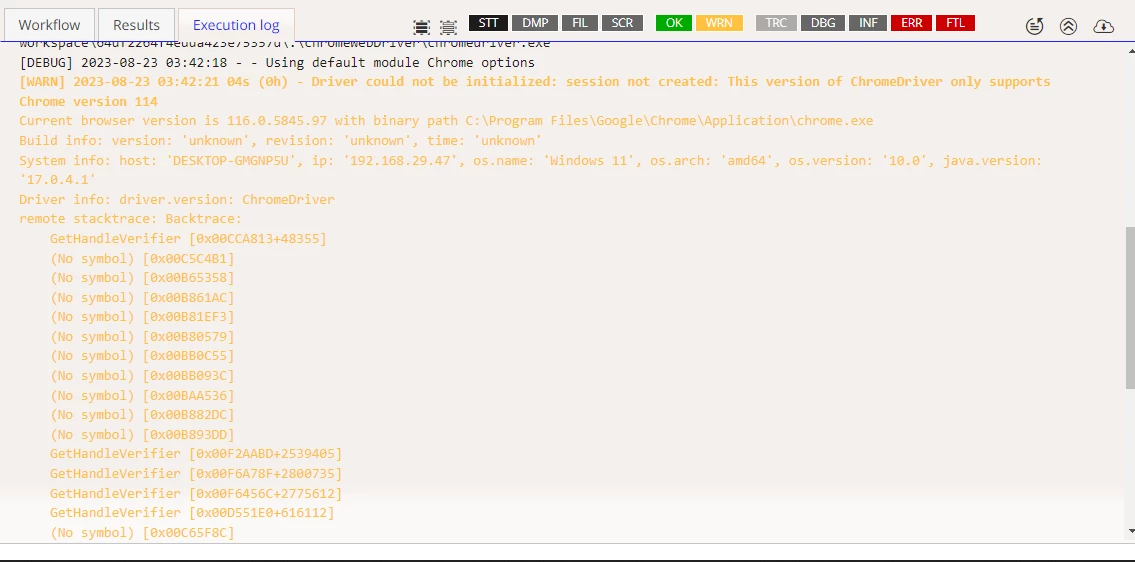Click the cloud download log icon
Image resolution: width=1135 pixels, height=562 pixels.
tap(1103, 27)
